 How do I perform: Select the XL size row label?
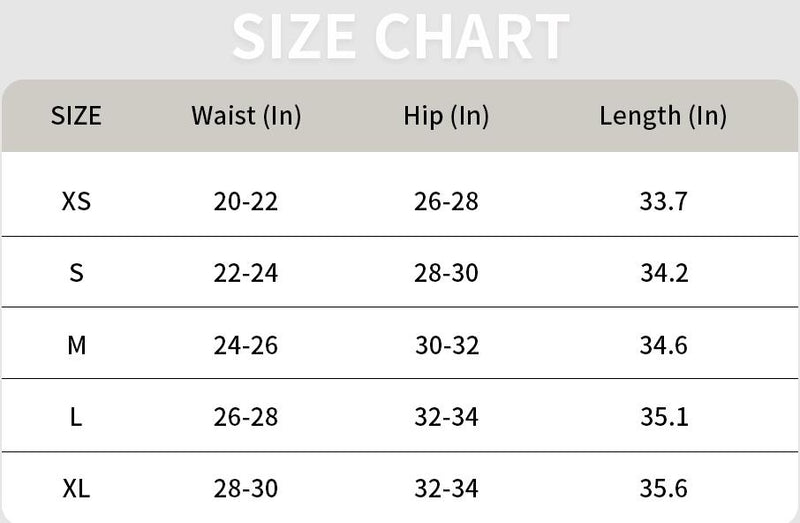coord(76,489)
